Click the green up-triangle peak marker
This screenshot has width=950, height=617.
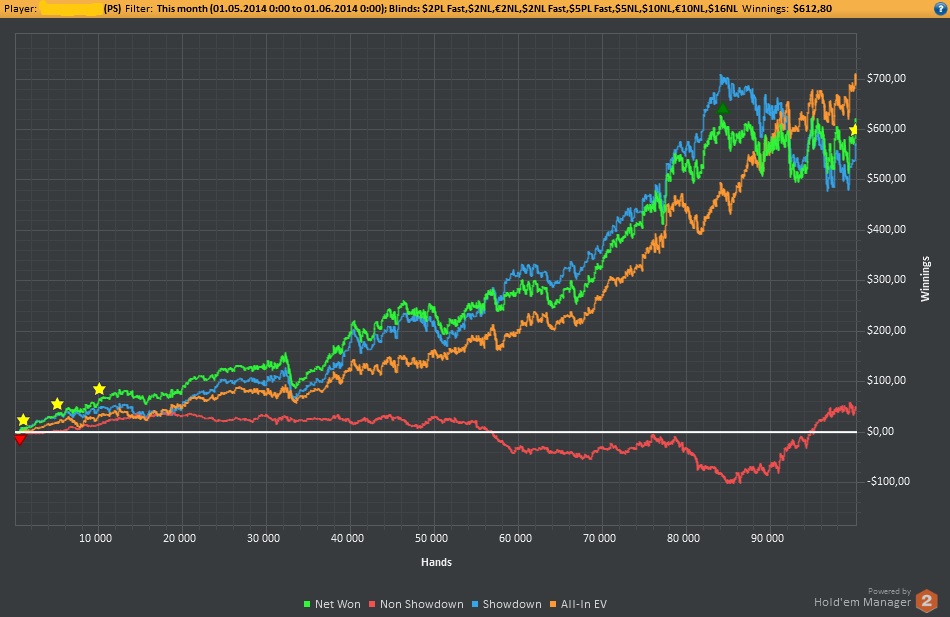(x=722, y=108)
